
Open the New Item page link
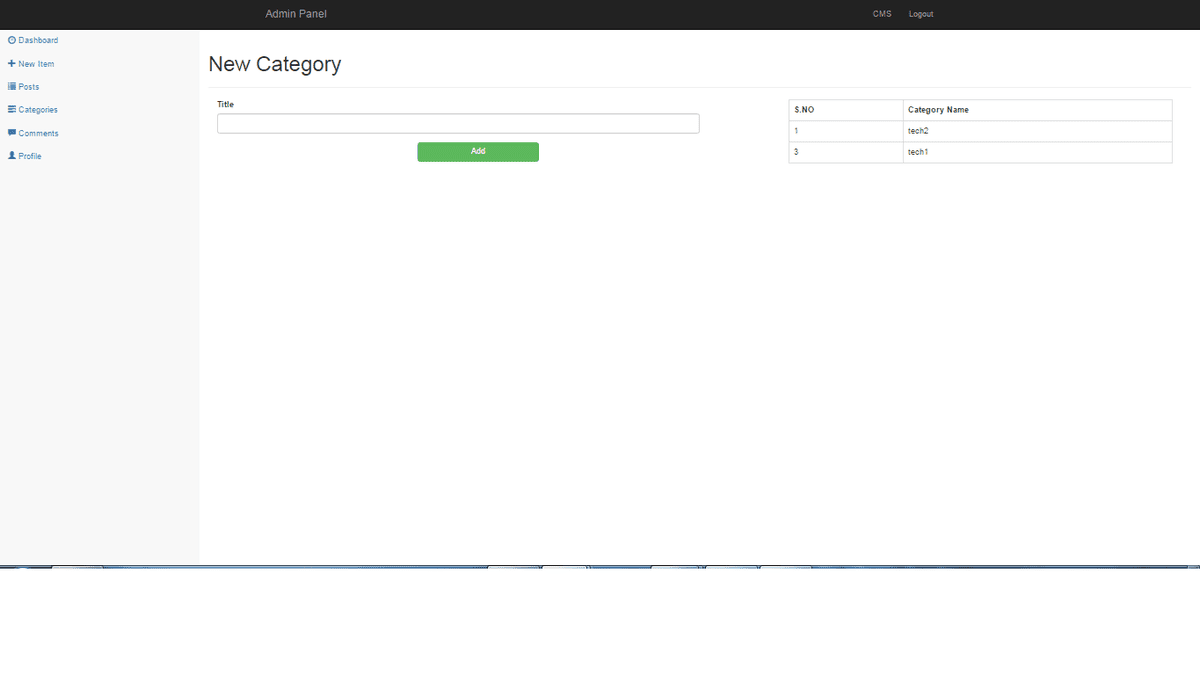click(36, 64)
